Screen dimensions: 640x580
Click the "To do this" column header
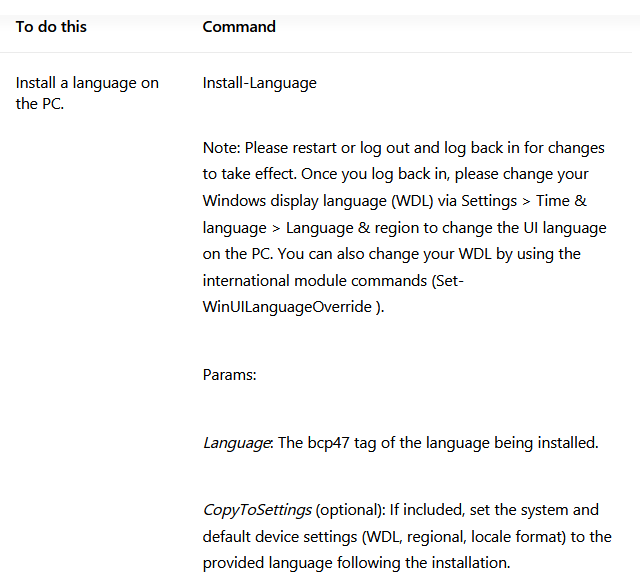coord(51,27)
